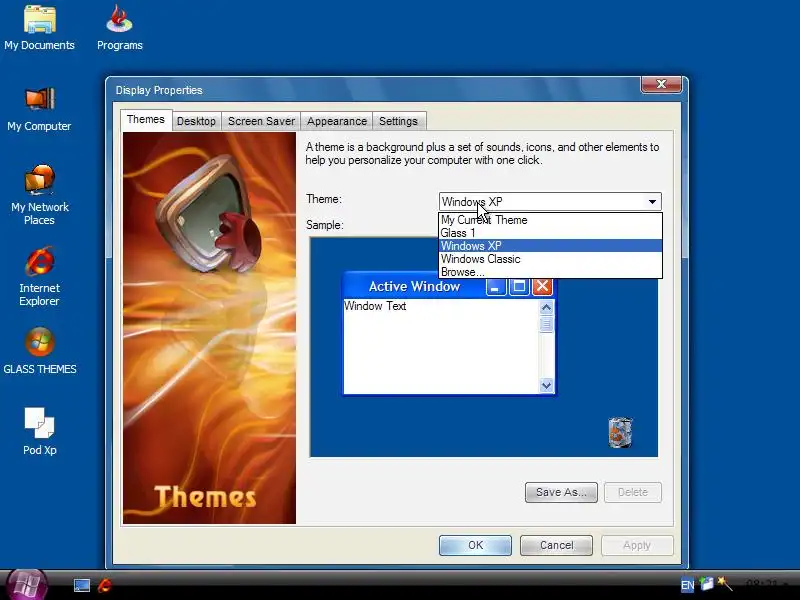Click the sample window minimize button
800x600 pixels.
coord(495,287)
